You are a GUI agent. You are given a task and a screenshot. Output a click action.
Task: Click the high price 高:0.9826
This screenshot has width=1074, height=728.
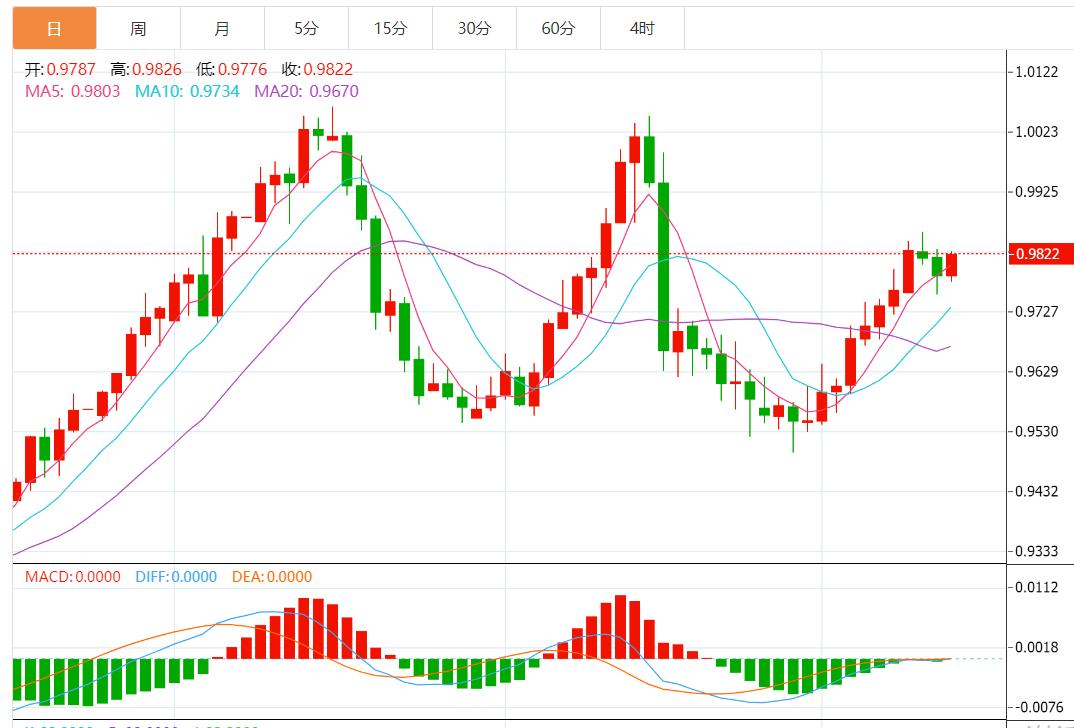click(x=146, y=69)
